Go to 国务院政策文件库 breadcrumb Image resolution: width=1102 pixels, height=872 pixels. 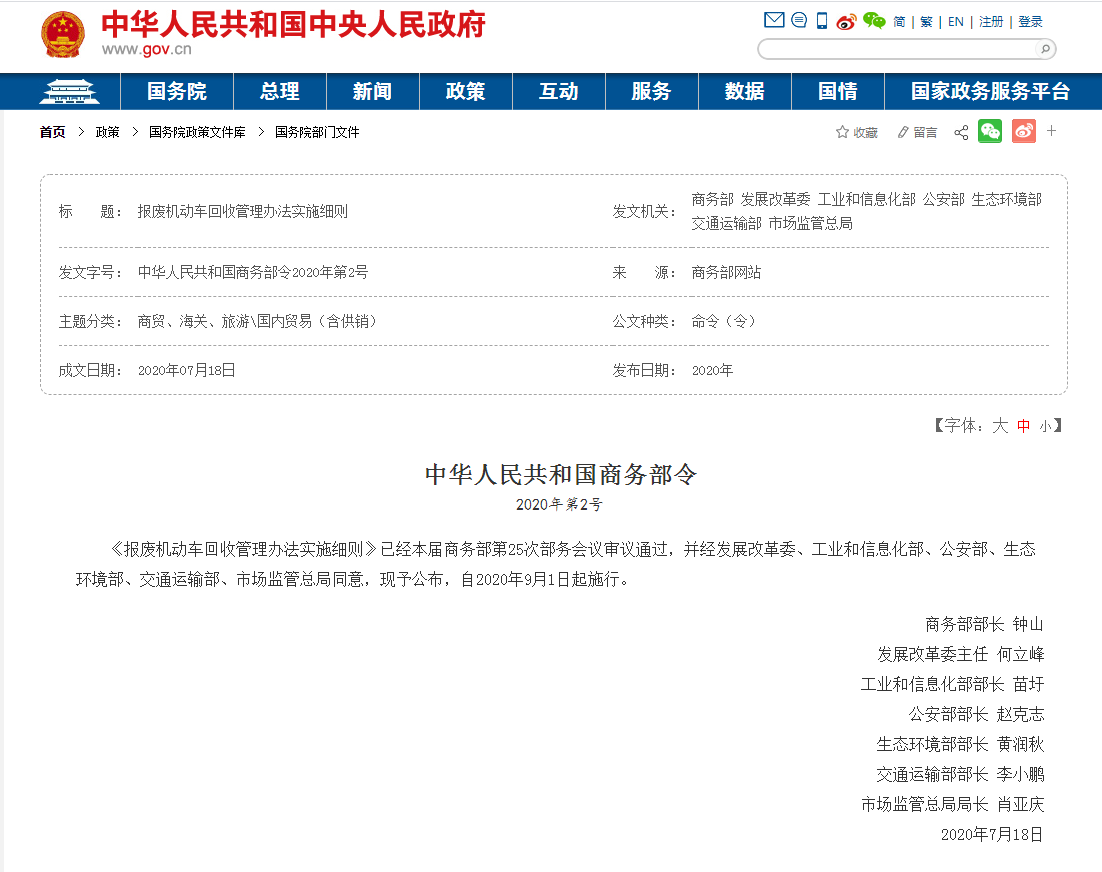(x=197, y=132)
